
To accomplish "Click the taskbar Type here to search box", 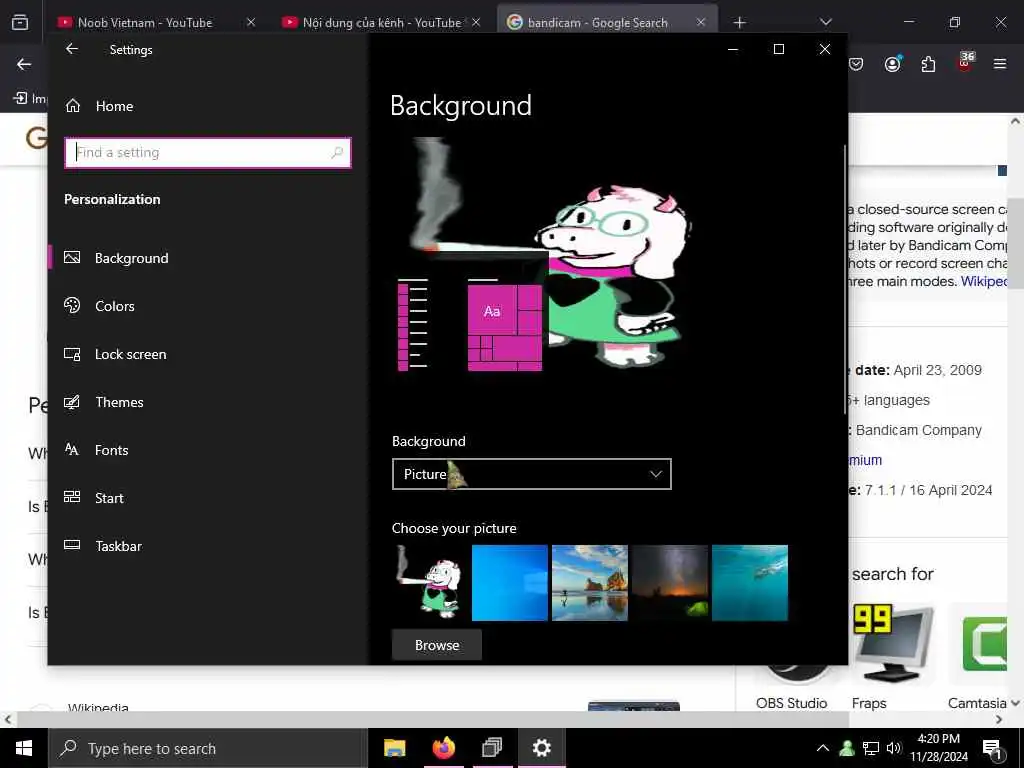I will tap(208, 748).
